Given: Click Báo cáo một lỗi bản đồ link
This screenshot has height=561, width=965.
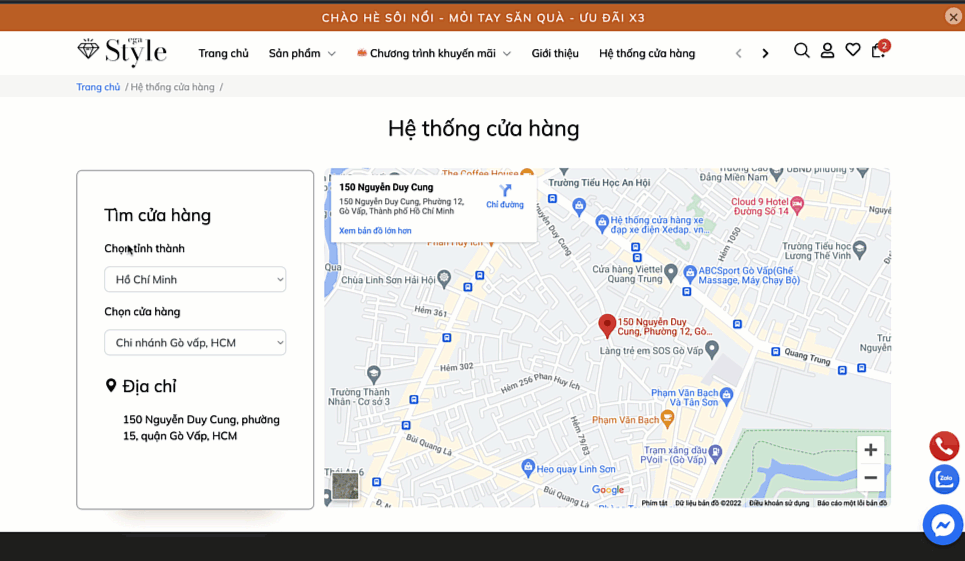Looking at the screenshot, I should tap(852, 503).
